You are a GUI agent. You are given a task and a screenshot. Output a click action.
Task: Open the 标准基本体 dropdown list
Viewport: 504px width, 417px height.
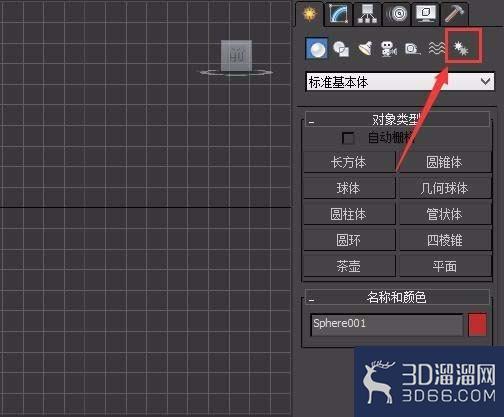click(400, 82)
